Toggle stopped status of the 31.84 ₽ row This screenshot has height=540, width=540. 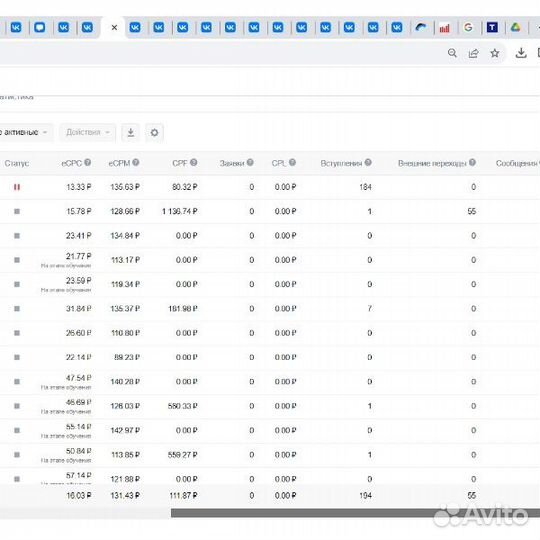pyautogui.click(x=17, y=309)
